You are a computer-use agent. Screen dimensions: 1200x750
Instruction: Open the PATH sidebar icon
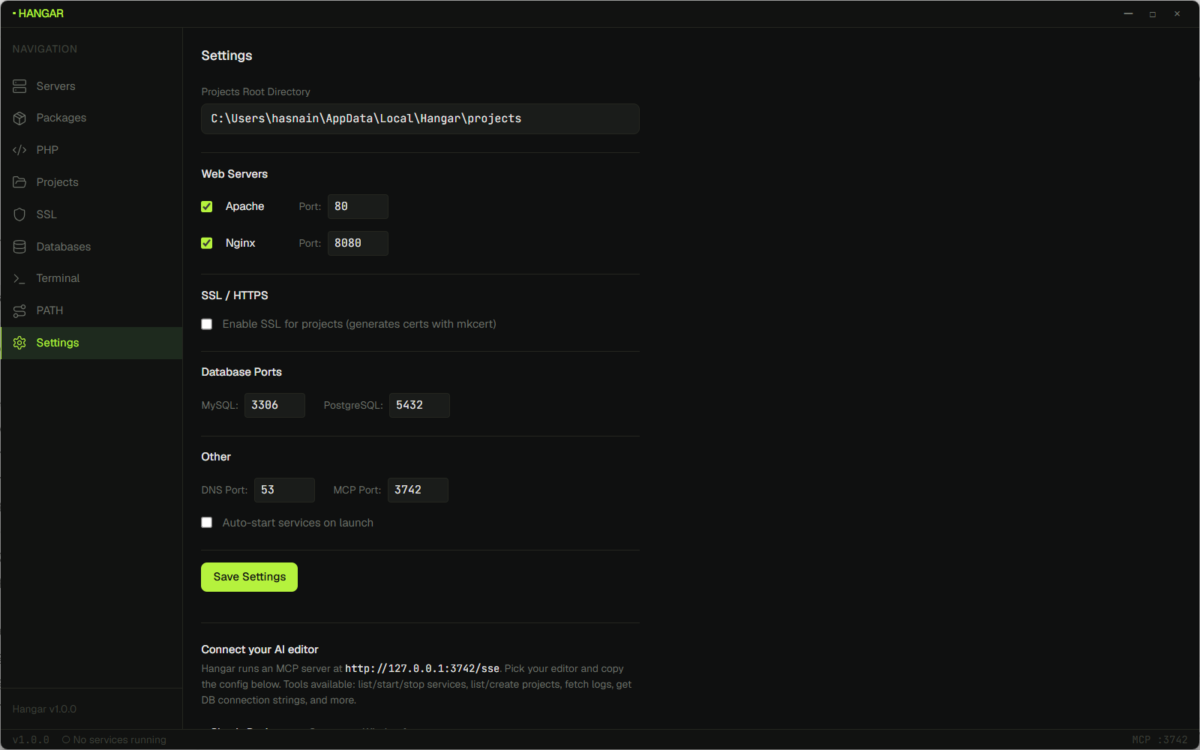(x=19, y=310)
